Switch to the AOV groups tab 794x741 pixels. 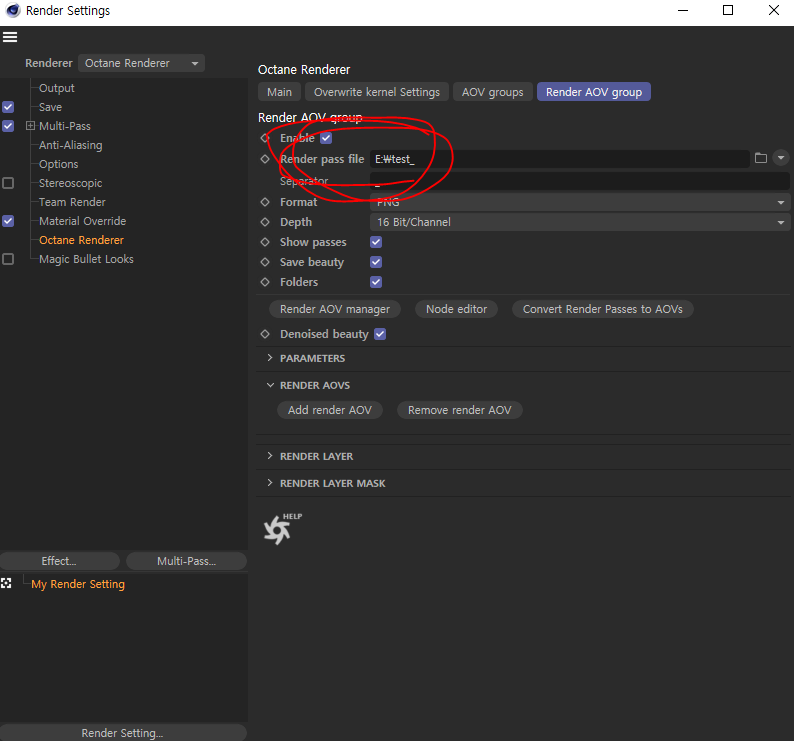(493, 92)
